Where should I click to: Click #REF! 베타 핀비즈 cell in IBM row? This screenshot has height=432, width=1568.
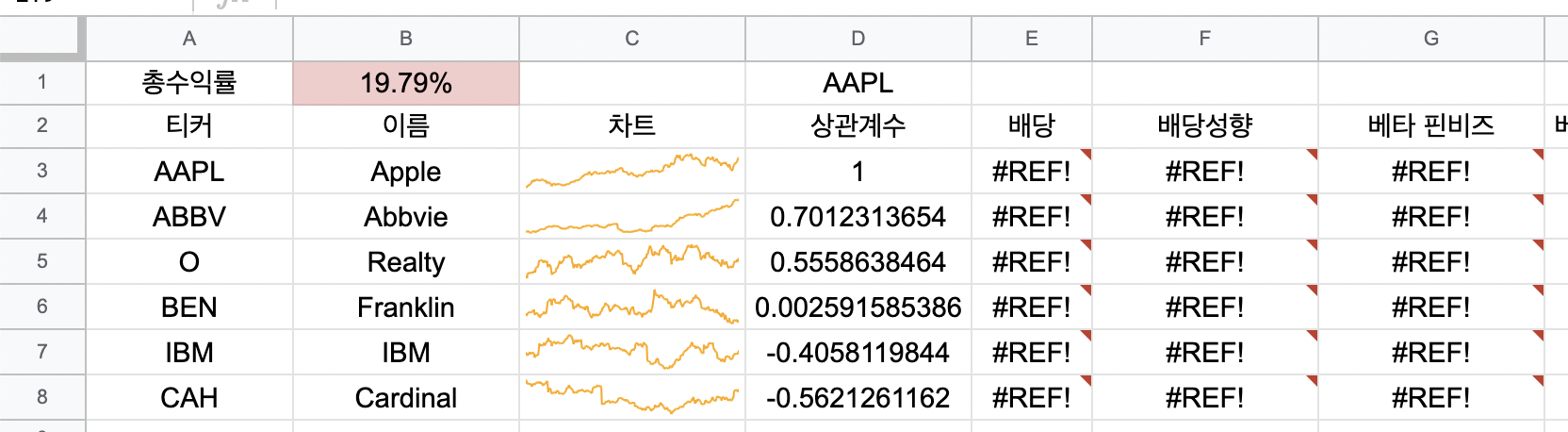pos(1431,352)
